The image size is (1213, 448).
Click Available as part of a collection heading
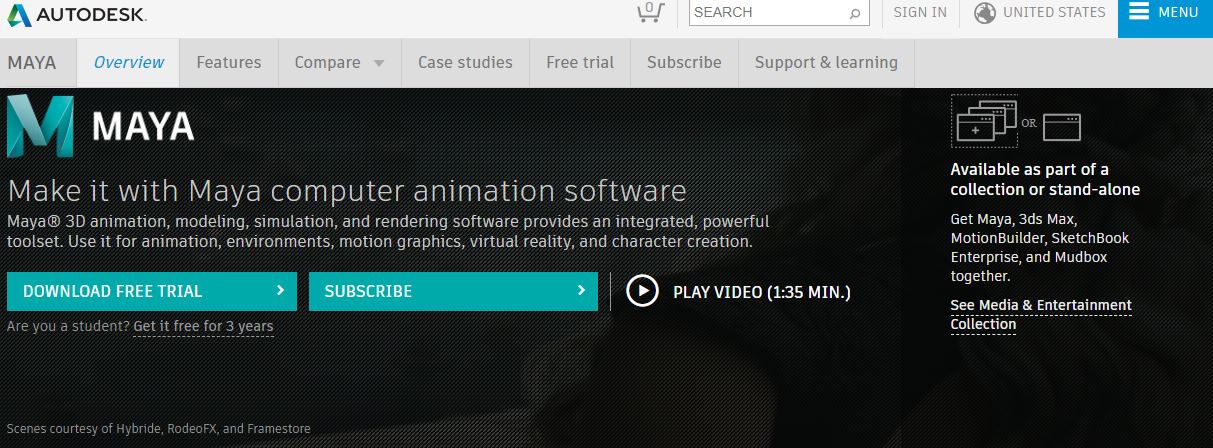tap(1045, 179)
